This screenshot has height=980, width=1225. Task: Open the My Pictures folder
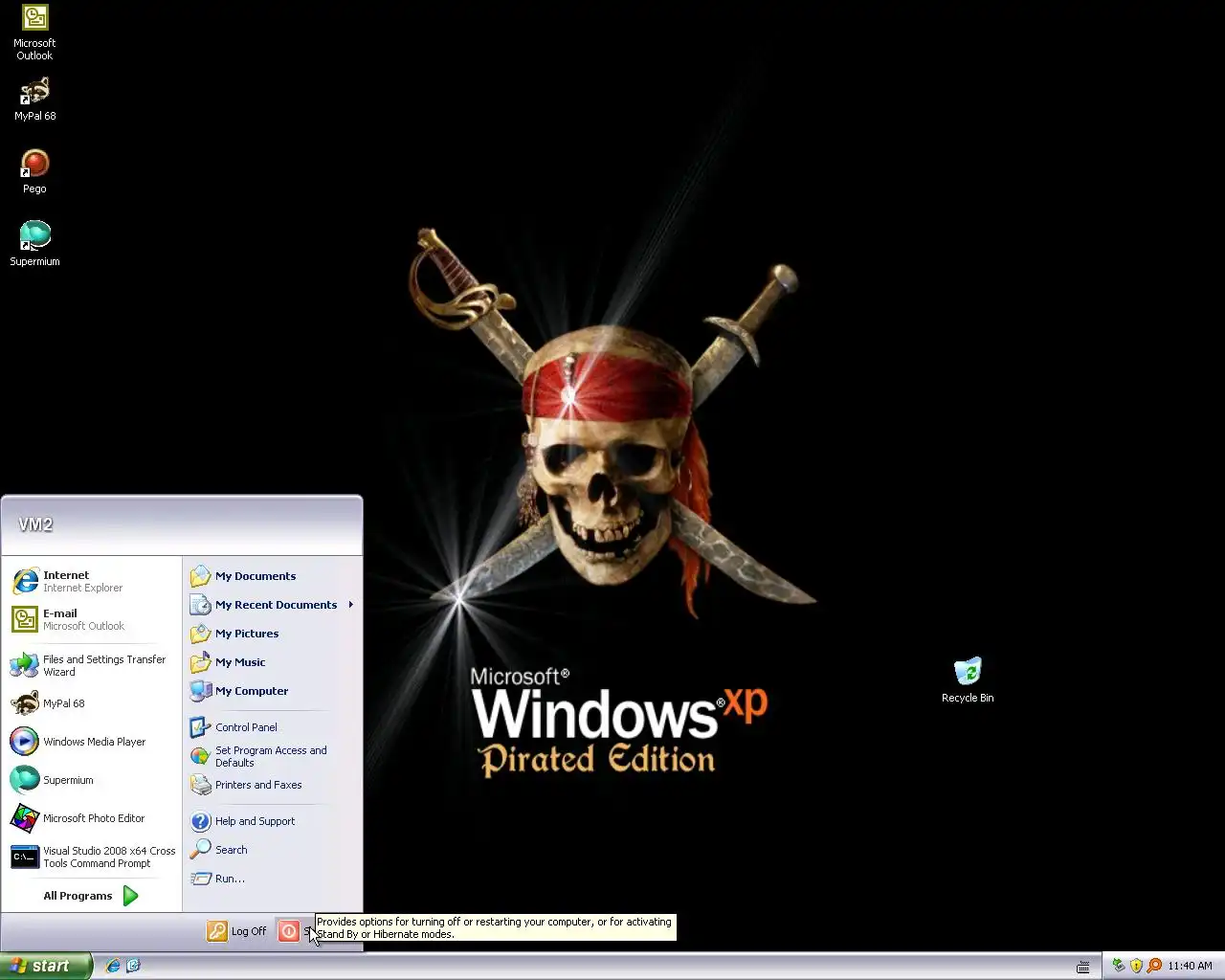(272, 634)
